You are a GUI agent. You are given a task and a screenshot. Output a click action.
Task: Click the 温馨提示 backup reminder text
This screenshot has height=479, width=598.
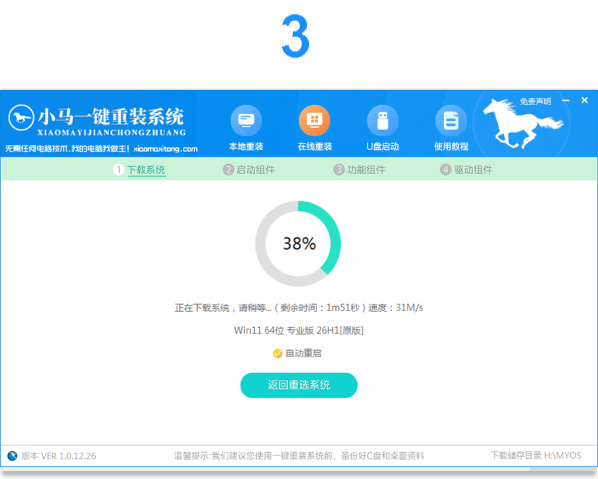299,456
